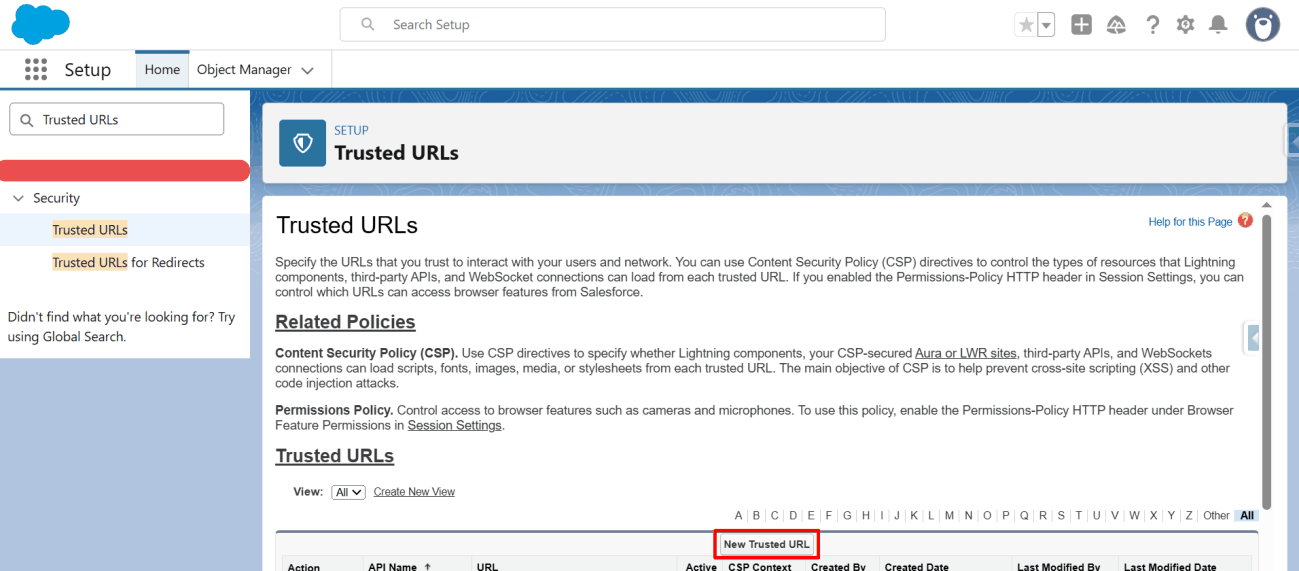Open the Object Manager tab dropdown chevron

pyautogui.click(x=307, y=70)
